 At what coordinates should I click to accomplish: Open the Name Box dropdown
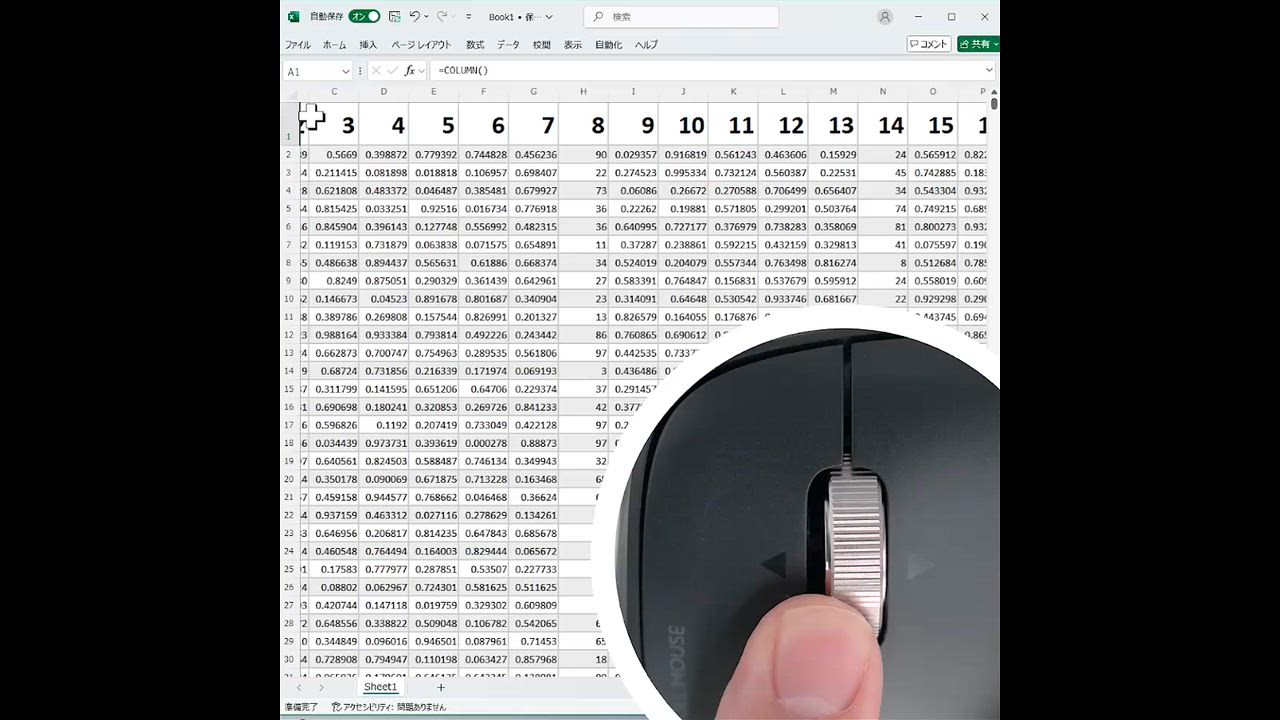[345, 70]
